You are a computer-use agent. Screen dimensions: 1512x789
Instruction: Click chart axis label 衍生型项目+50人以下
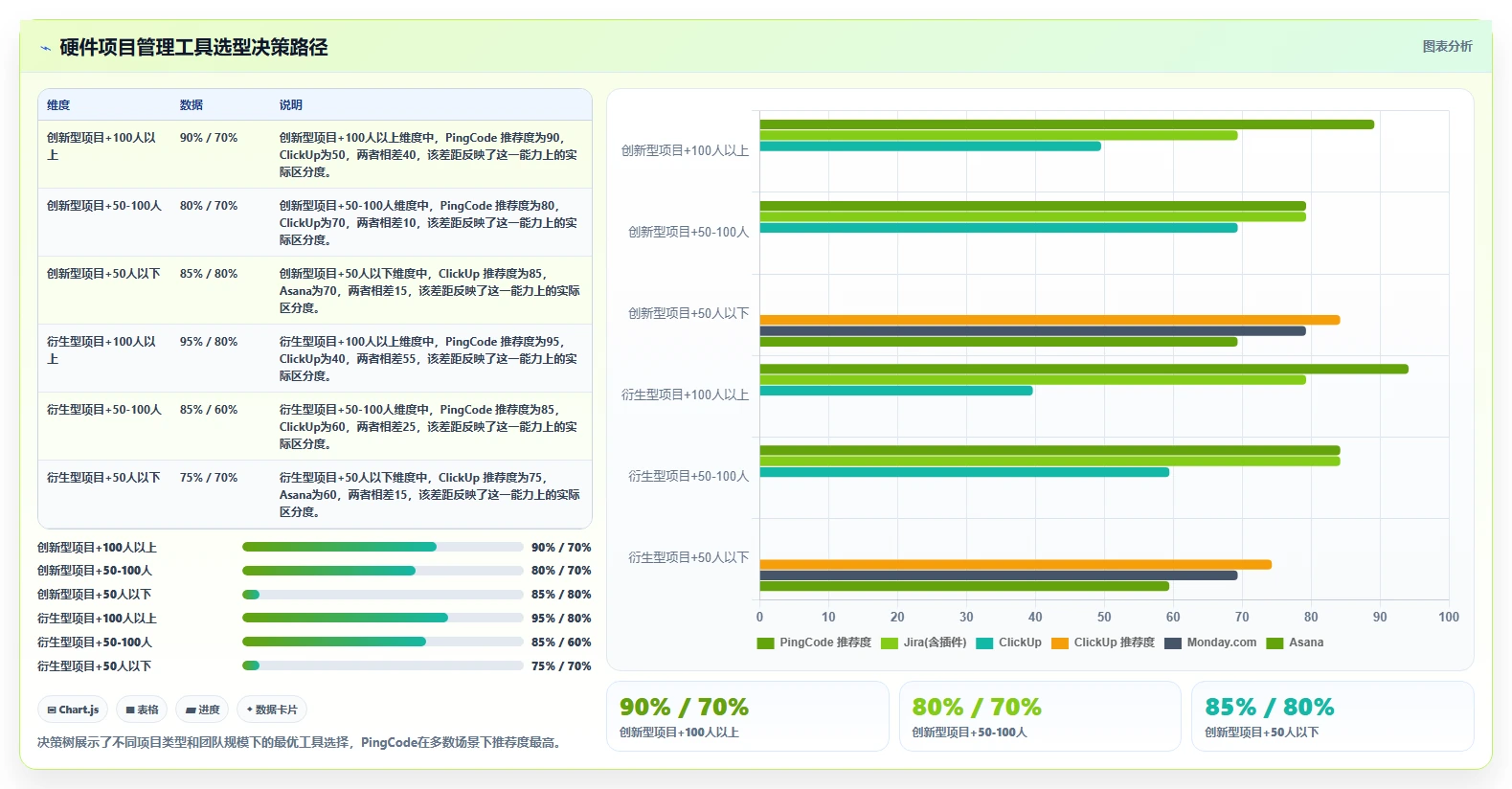click(x=688, y=557)
